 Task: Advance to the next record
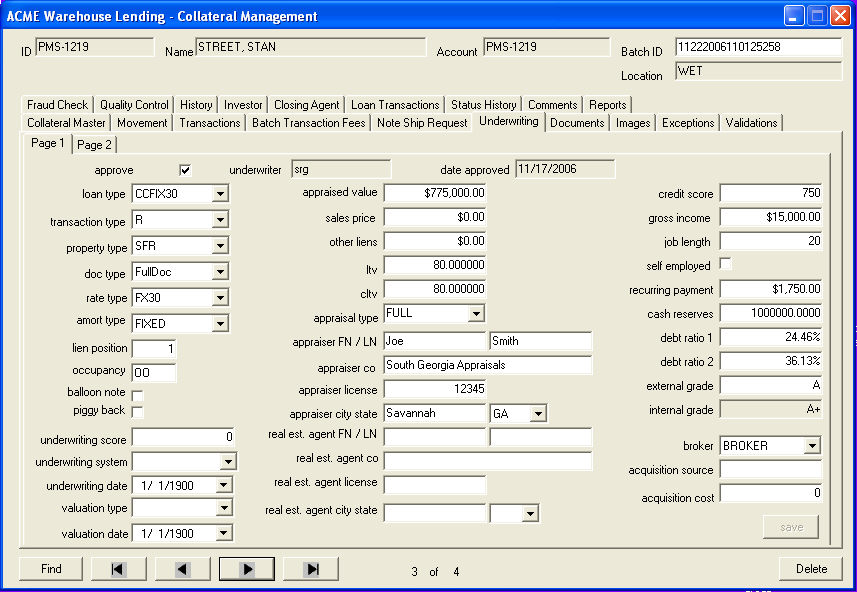click(246, 569)
